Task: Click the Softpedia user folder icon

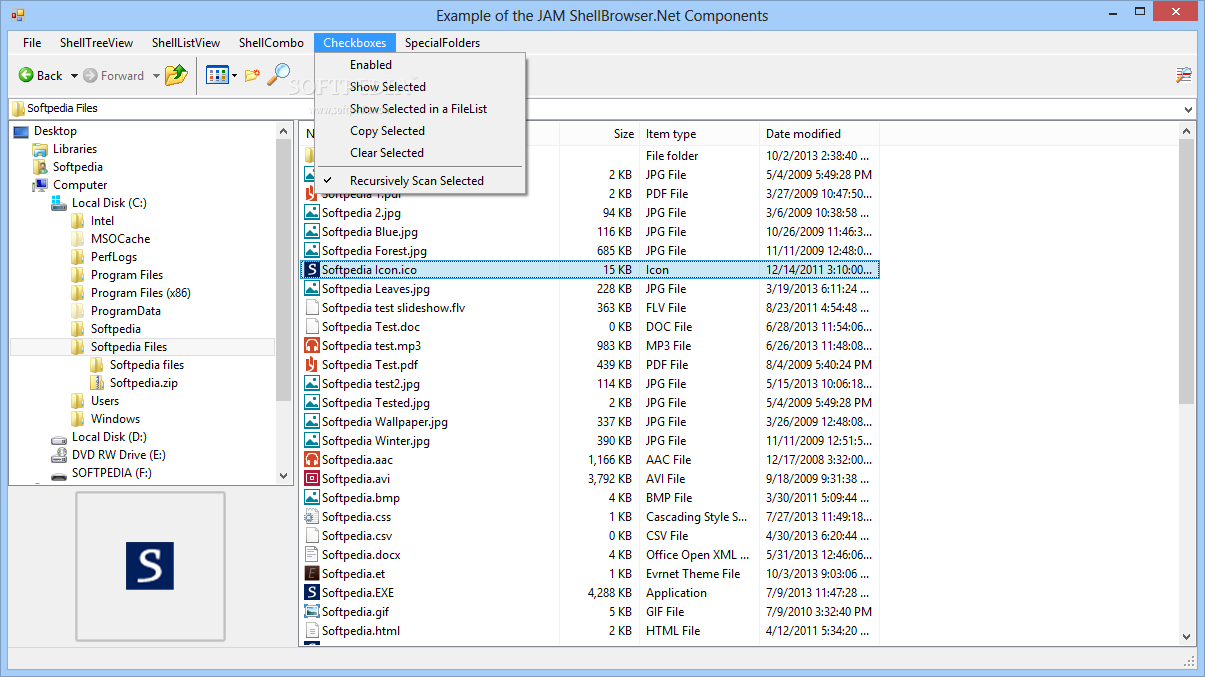Action: (40, 167)
